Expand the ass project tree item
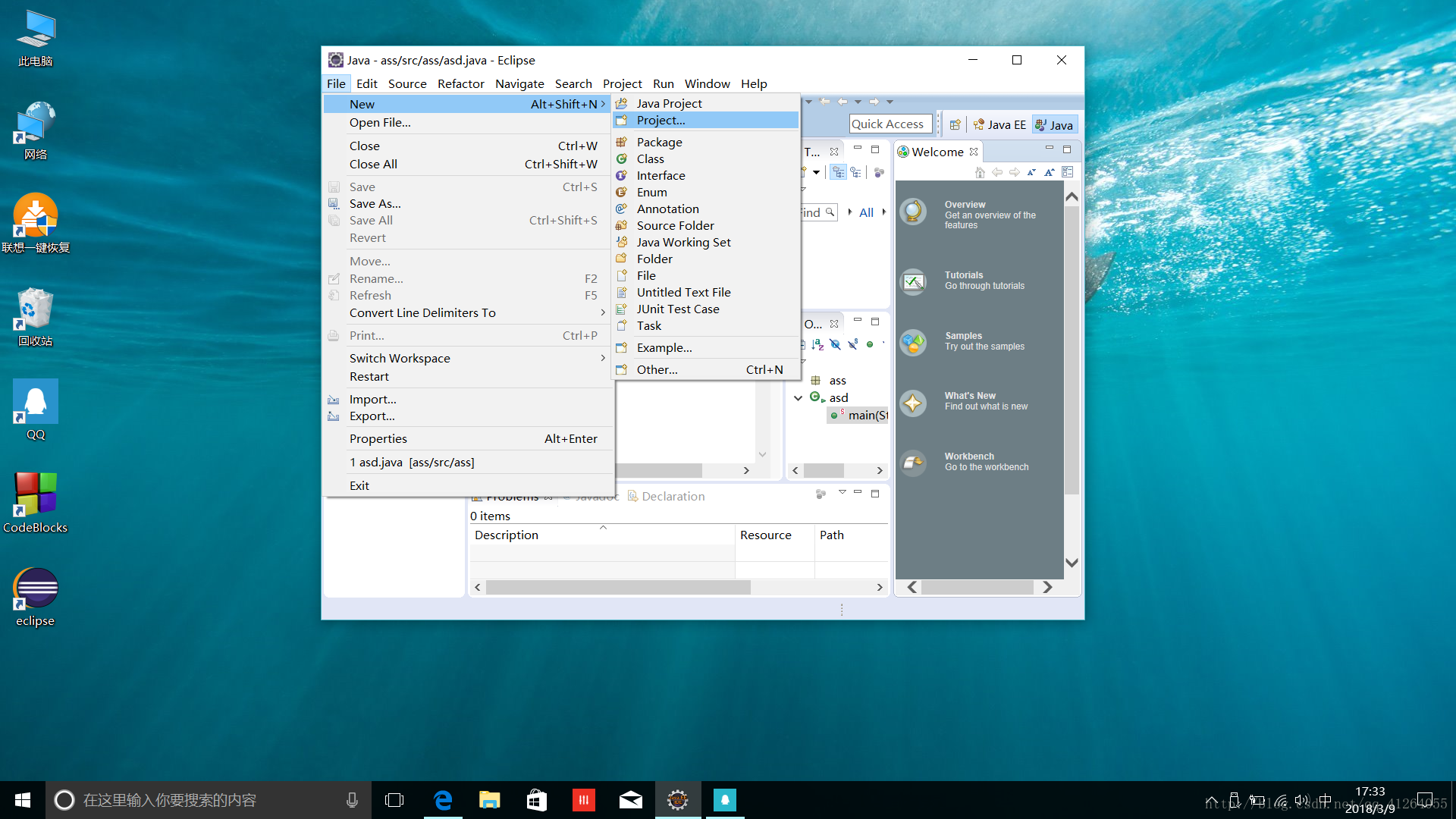Screen dimensions: 1456x819 click(797, 381)
